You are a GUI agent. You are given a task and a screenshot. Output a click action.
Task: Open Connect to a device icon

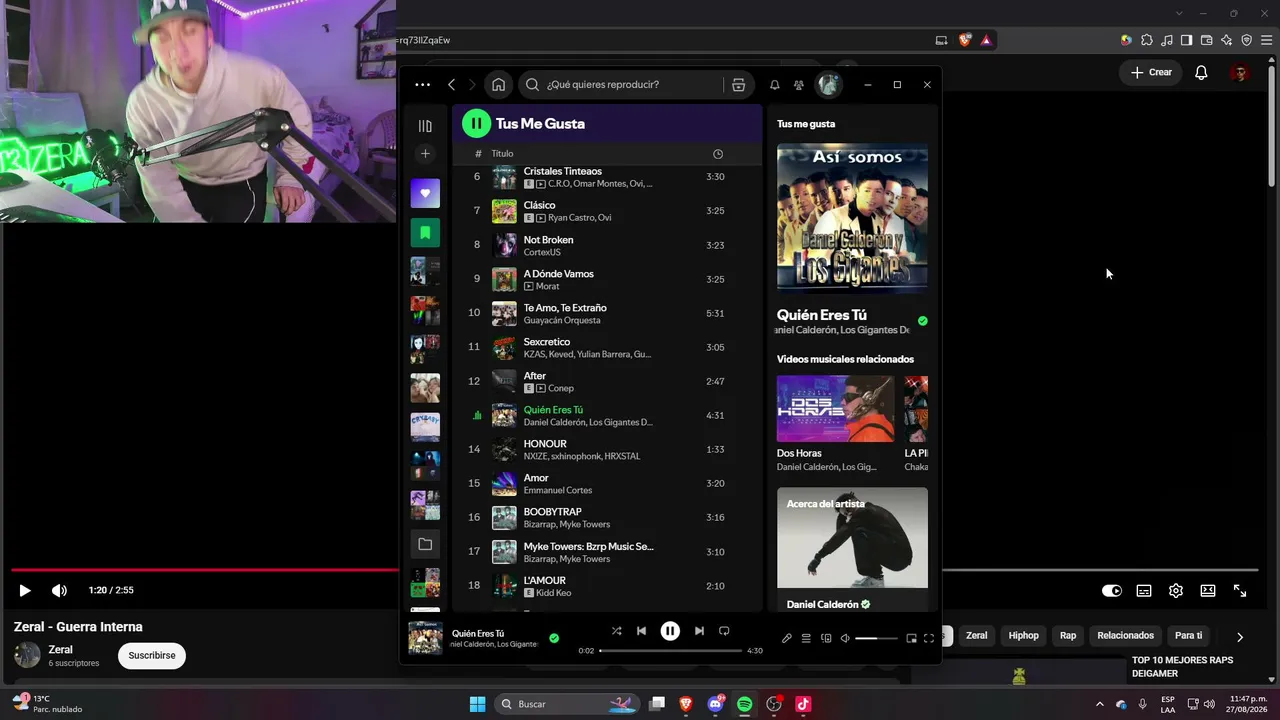coord(826,638)
